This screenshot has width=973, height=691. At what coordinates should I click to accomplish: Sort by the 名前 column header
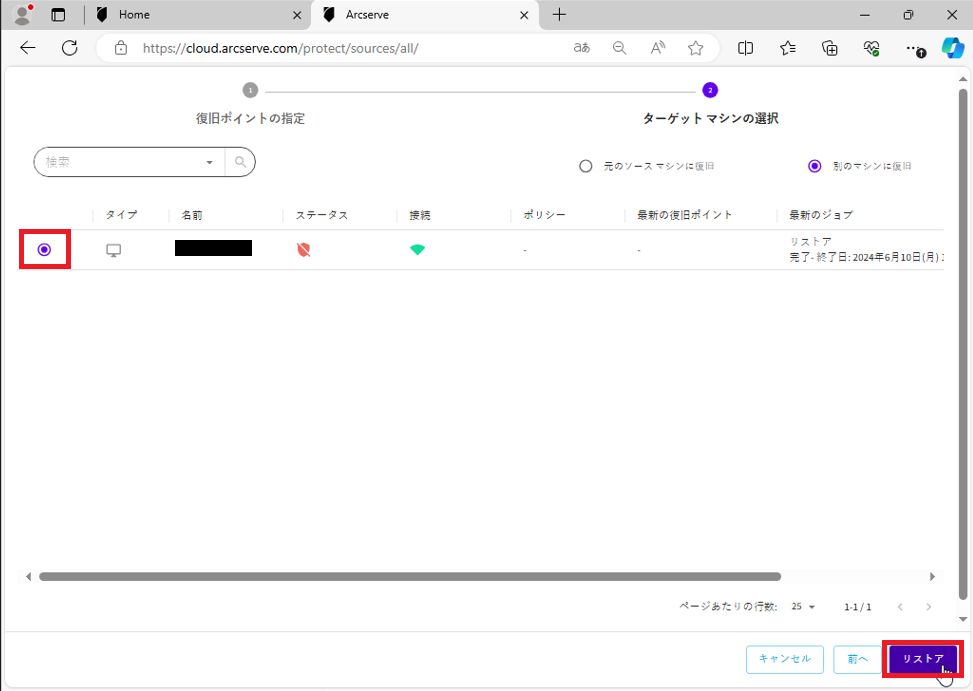[x=192, y=215]
